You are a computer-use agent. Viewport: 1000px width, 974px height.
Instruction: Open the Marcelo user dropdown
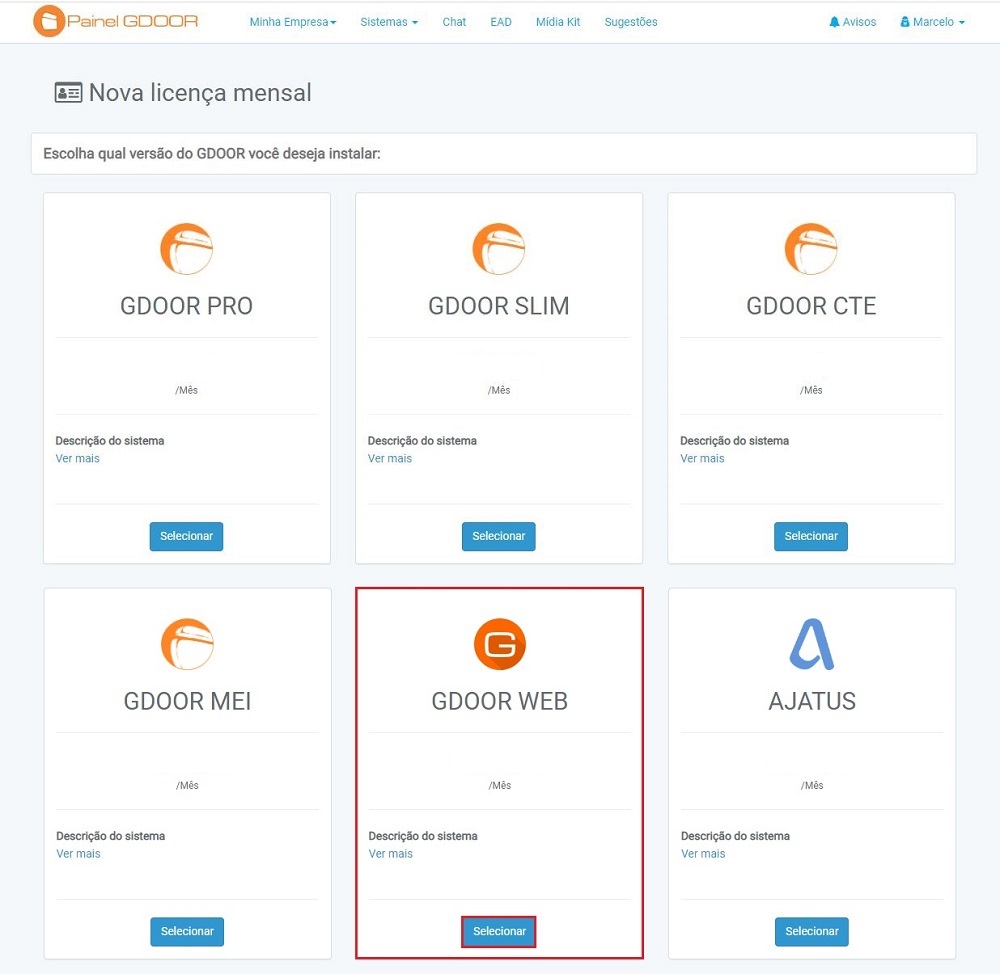tap(932, 22)
